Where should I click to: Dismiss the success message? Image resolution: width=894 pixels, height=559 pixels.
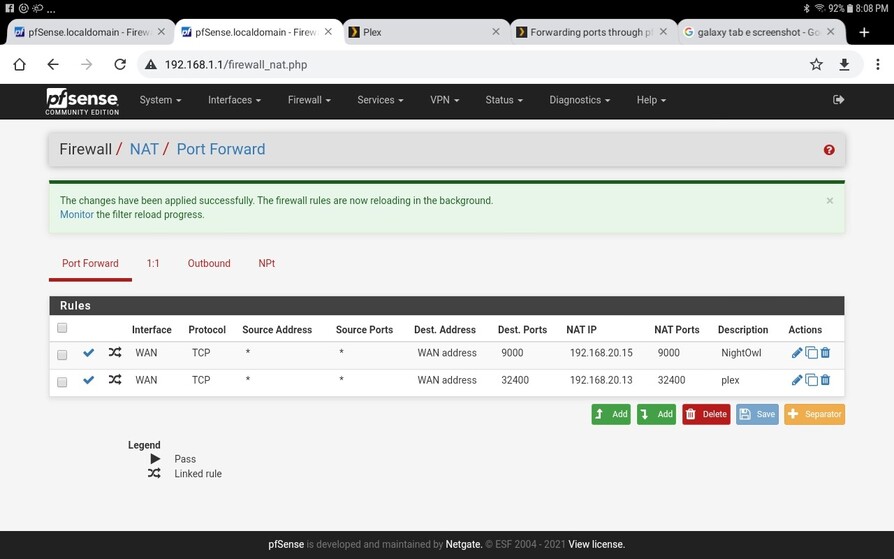(830, 201)
